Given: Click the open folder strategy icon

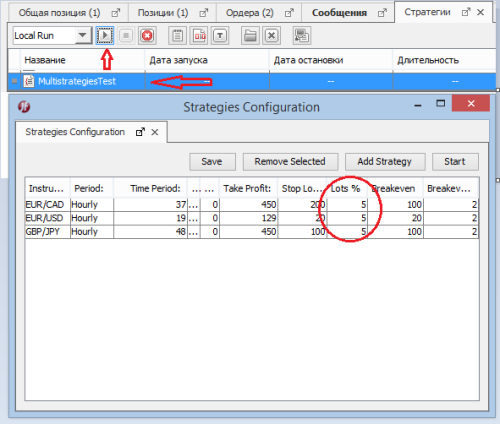Looking at the screenshot, I should (x=250, y=35).
